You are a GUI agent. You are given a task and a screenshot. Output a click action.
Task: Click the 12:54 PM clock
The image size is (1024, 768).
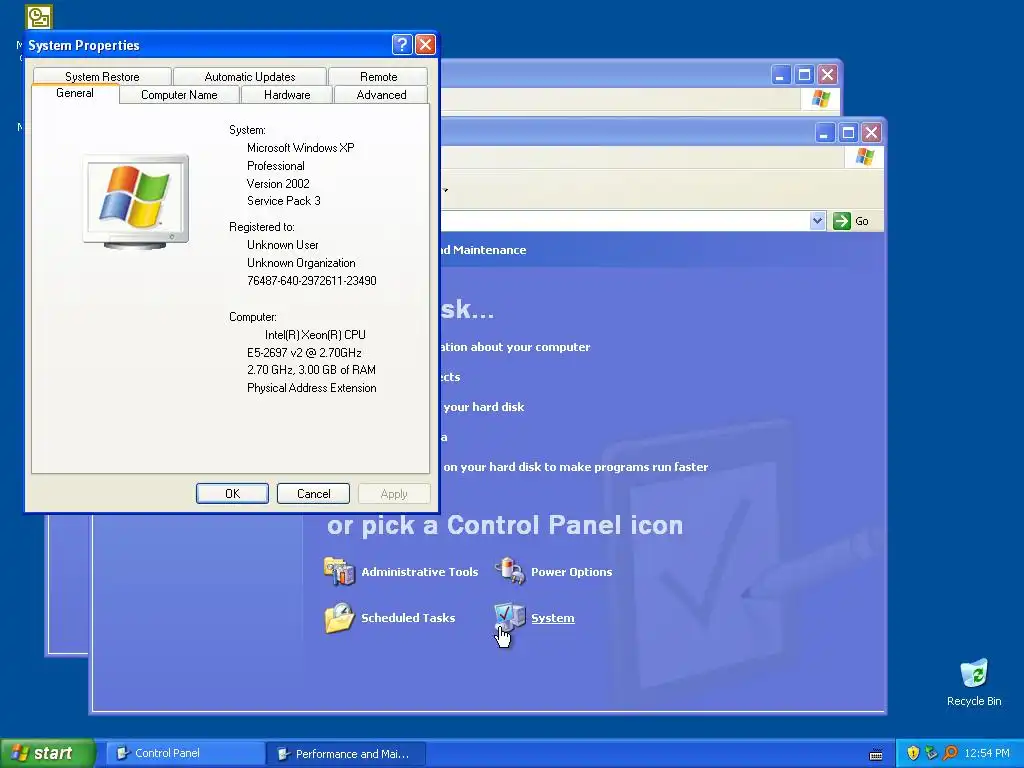point(987,754)
